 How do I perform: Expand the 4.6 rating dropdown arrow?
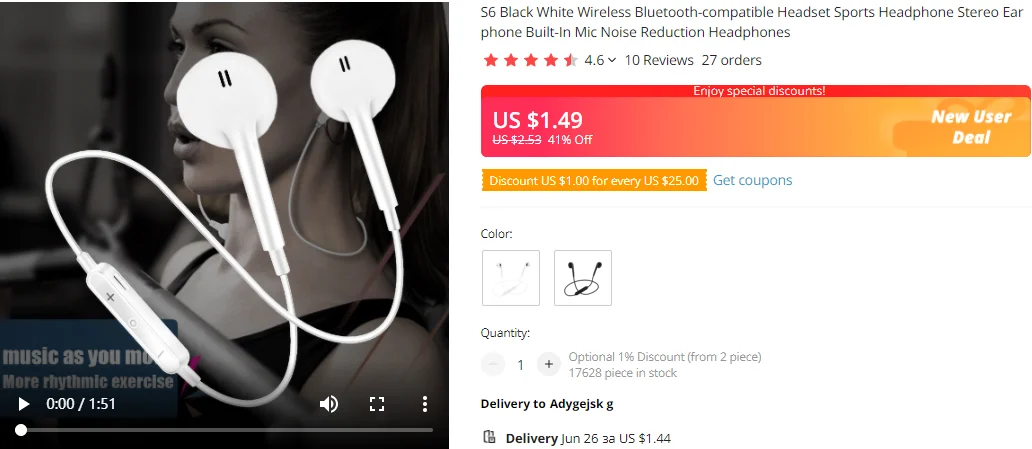(x=612, y=61)
